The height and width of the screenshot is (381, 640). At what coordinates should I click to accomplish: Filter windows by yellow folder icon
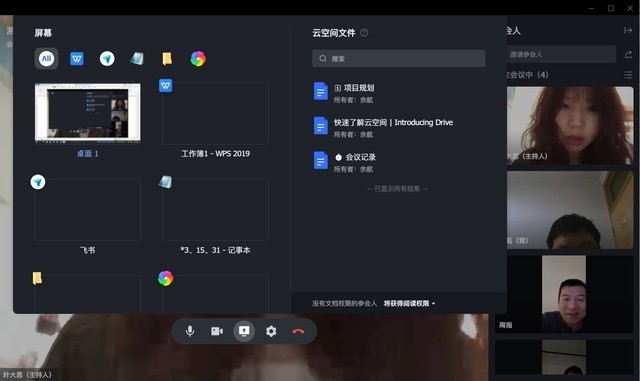pos(167,59)
